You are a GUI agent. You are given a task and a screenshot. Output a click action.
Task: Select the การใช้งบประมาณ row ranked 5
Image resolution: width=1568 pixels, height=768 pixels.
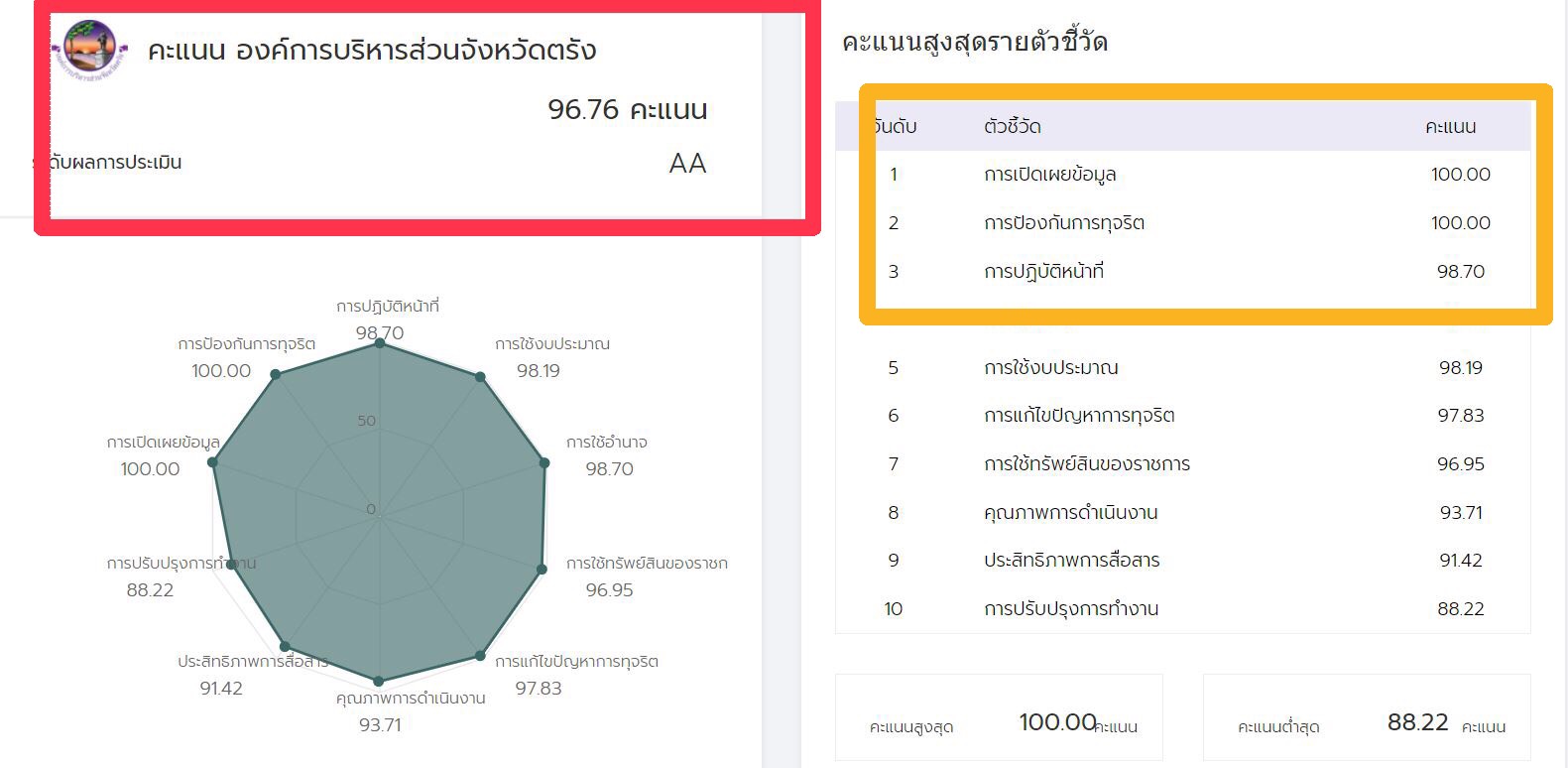(1182, 368)
